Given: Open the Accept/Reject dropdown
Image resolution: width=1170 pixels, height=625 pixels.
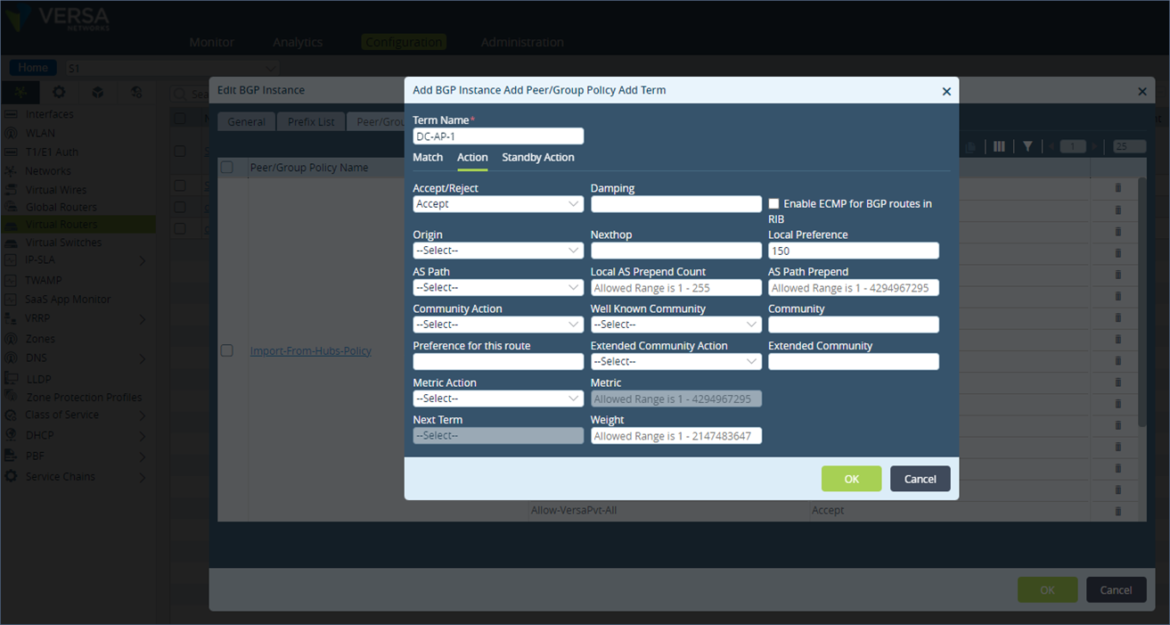Looking at the screenshot, I should [497, 204].
